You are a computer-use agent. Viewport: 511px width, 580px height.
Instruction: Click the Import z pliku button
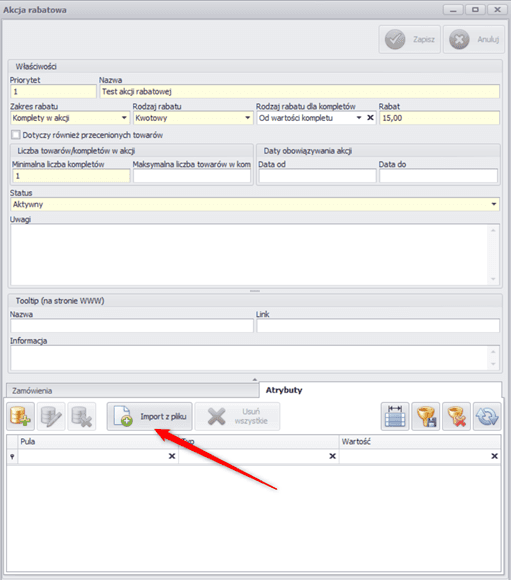tap(149, 417)
